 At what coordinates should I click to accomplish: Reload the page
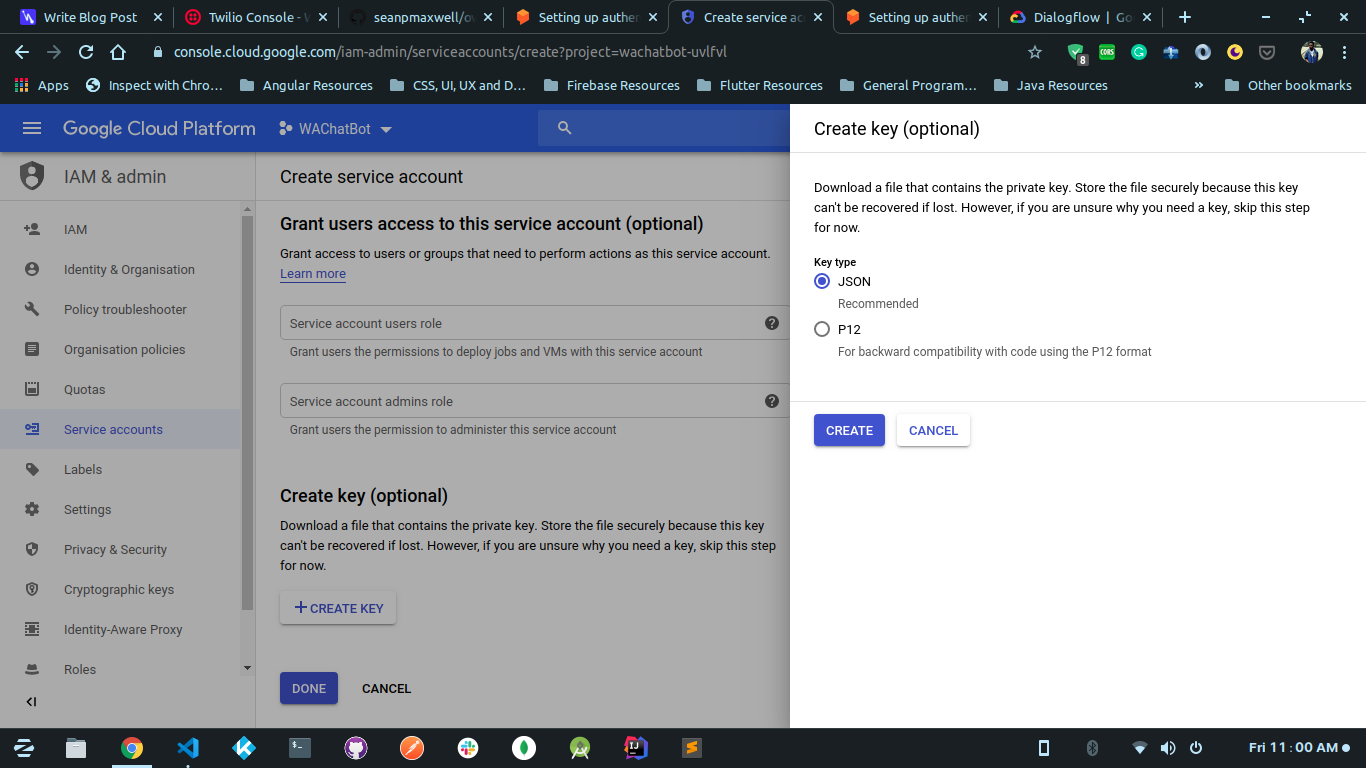coord(86,52)
